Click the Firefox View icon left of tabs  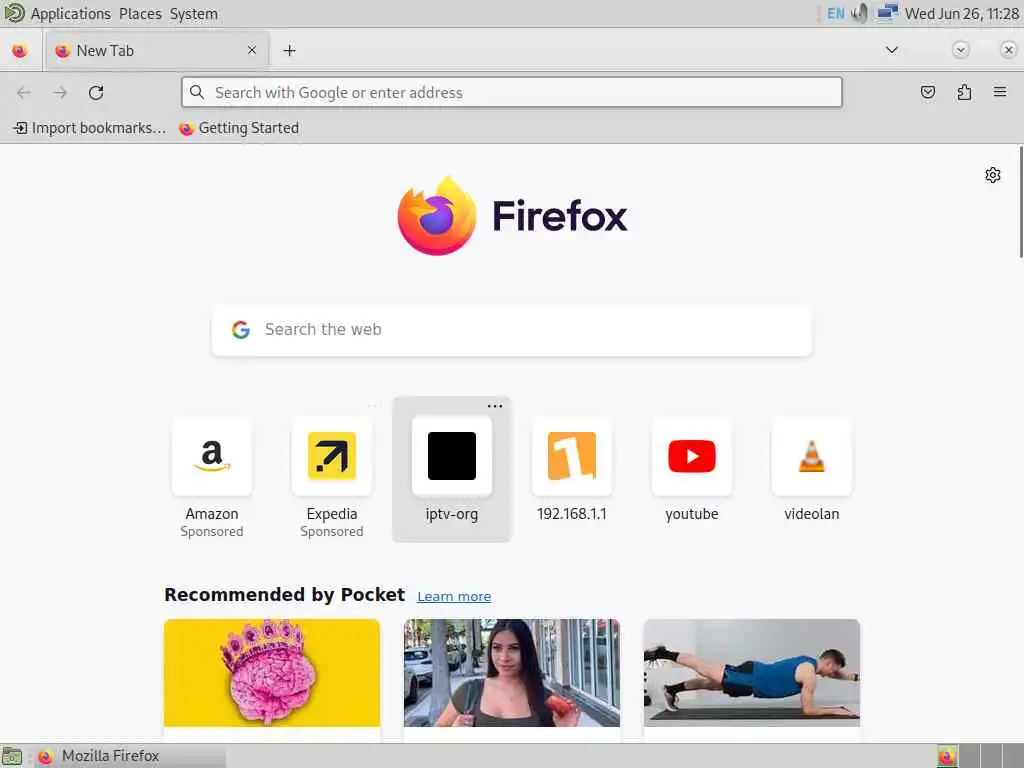(20, 50)
